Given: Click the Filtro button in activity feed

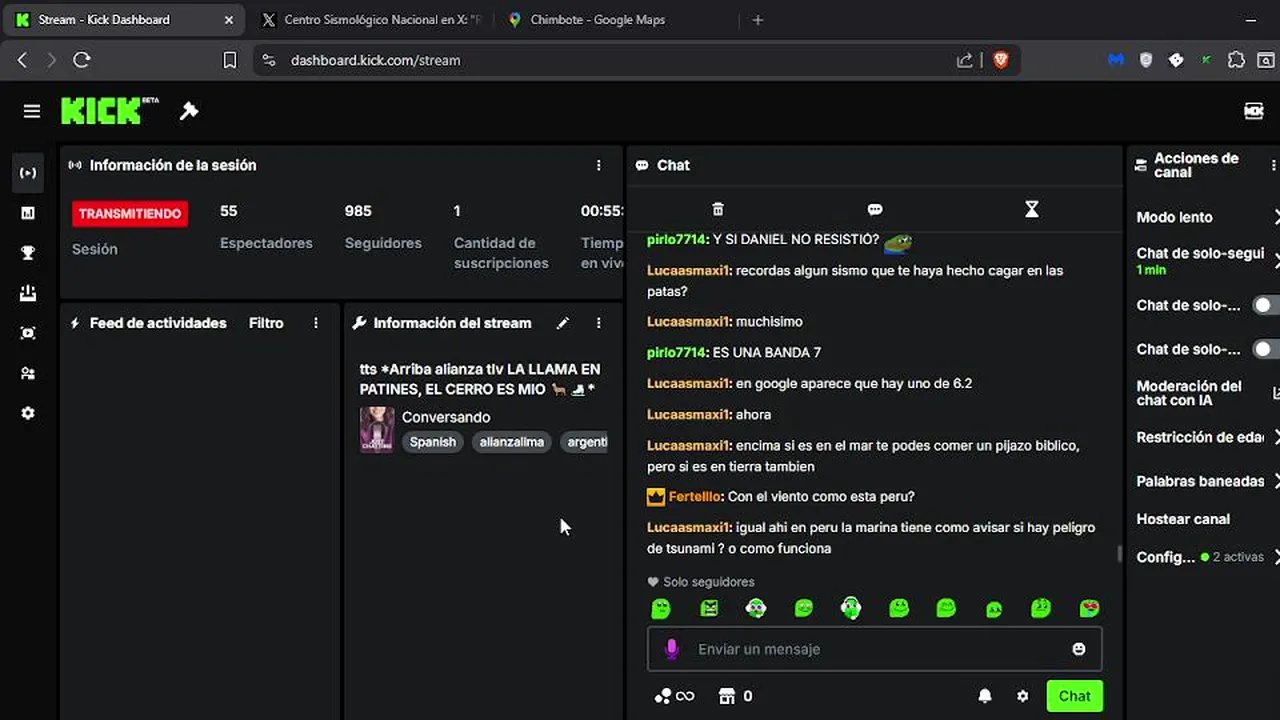Looking at the screenshot, I should [x=266, y=323].
